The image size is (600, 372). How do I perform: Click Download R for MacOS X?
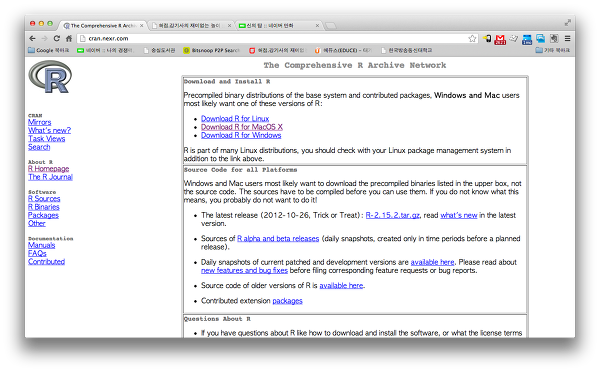[242, 127]
